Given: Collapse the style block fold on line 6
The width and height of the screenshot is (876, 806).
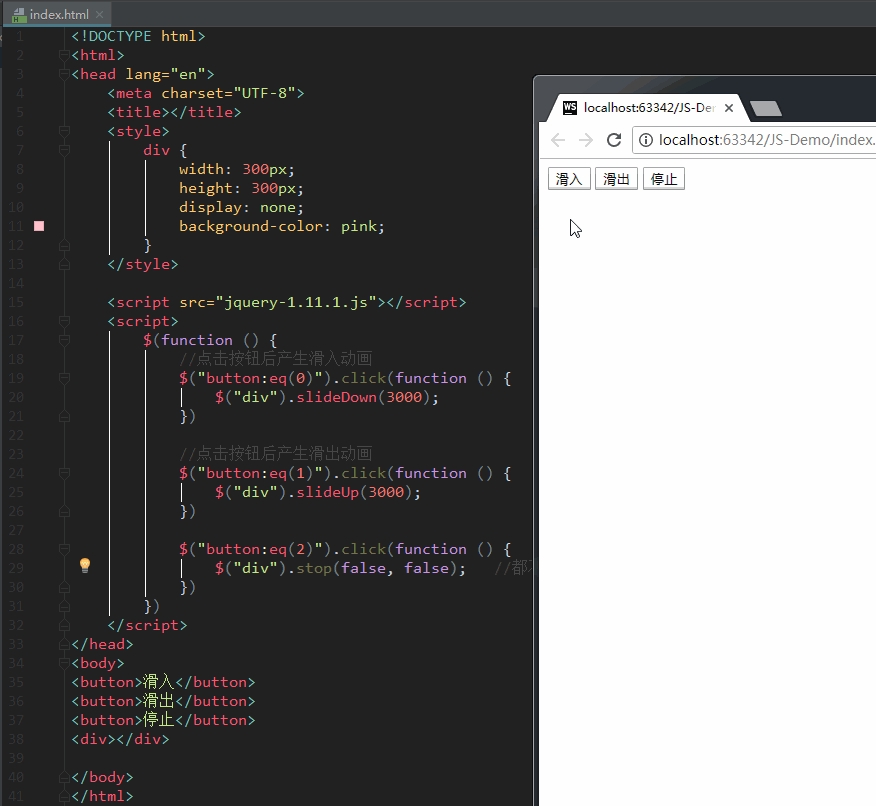Looking at the screenshot, I should point(64,131).
